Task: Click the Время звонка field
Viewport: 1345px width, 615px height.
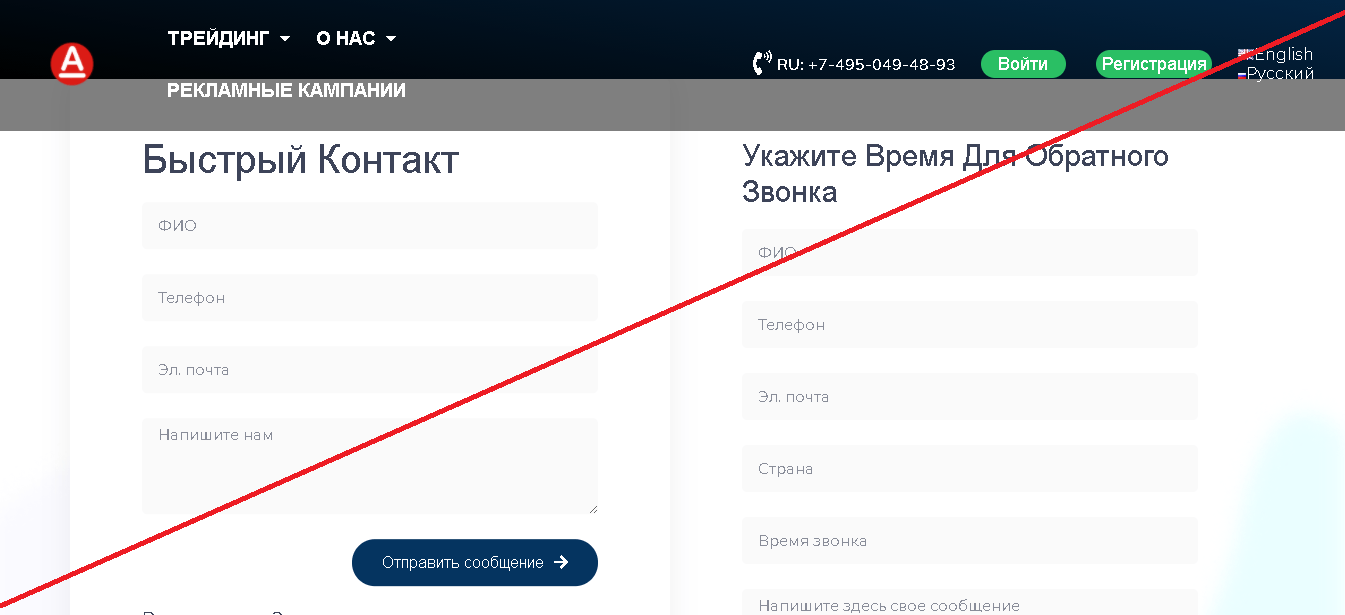Action: 970,541
